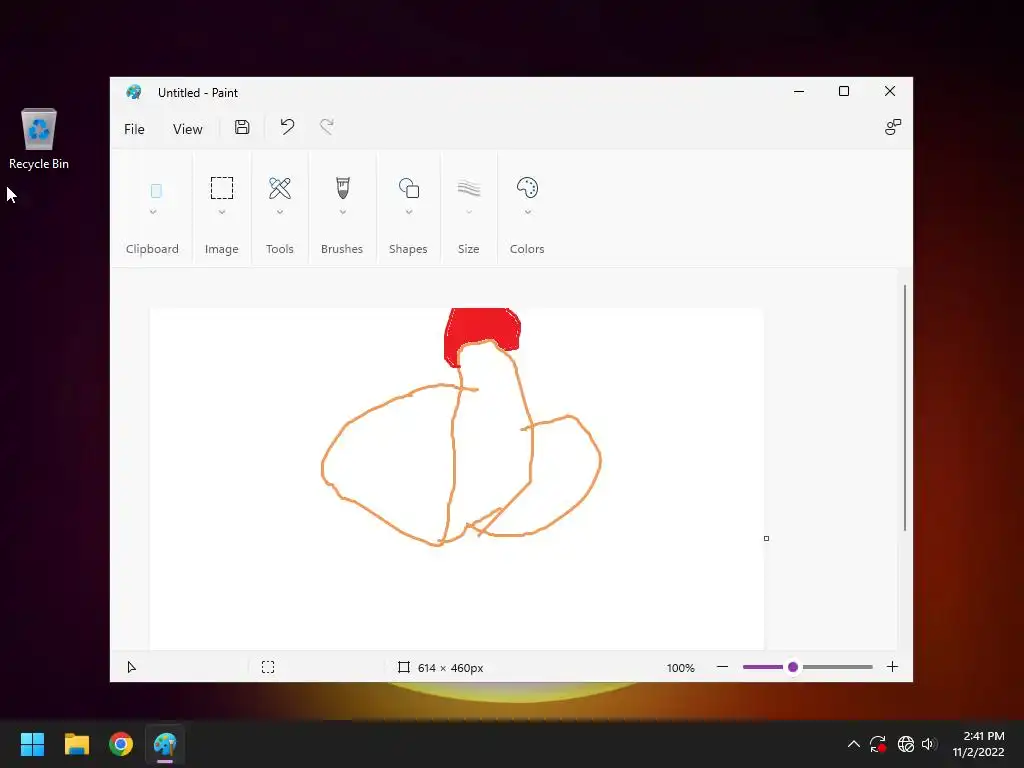Click the canvas right-edge resize handle
1024x768 pixels.
point(766,538)
